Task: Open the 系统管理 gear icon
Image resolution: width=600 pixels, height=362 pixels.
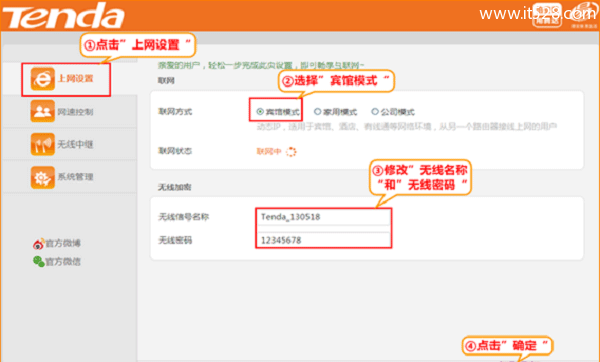Action: click(x=42, y=177)
